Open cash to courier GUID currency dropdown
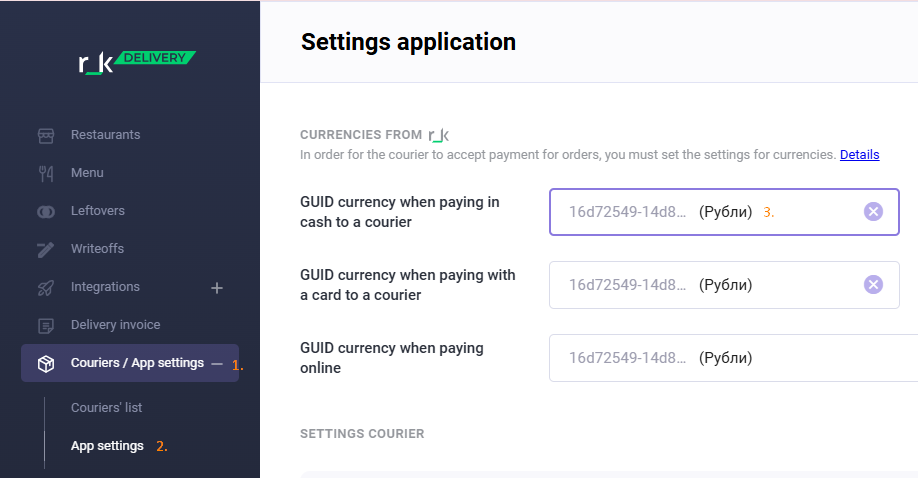The width and height of the screenshot is (918, 478). click(724, 212)
